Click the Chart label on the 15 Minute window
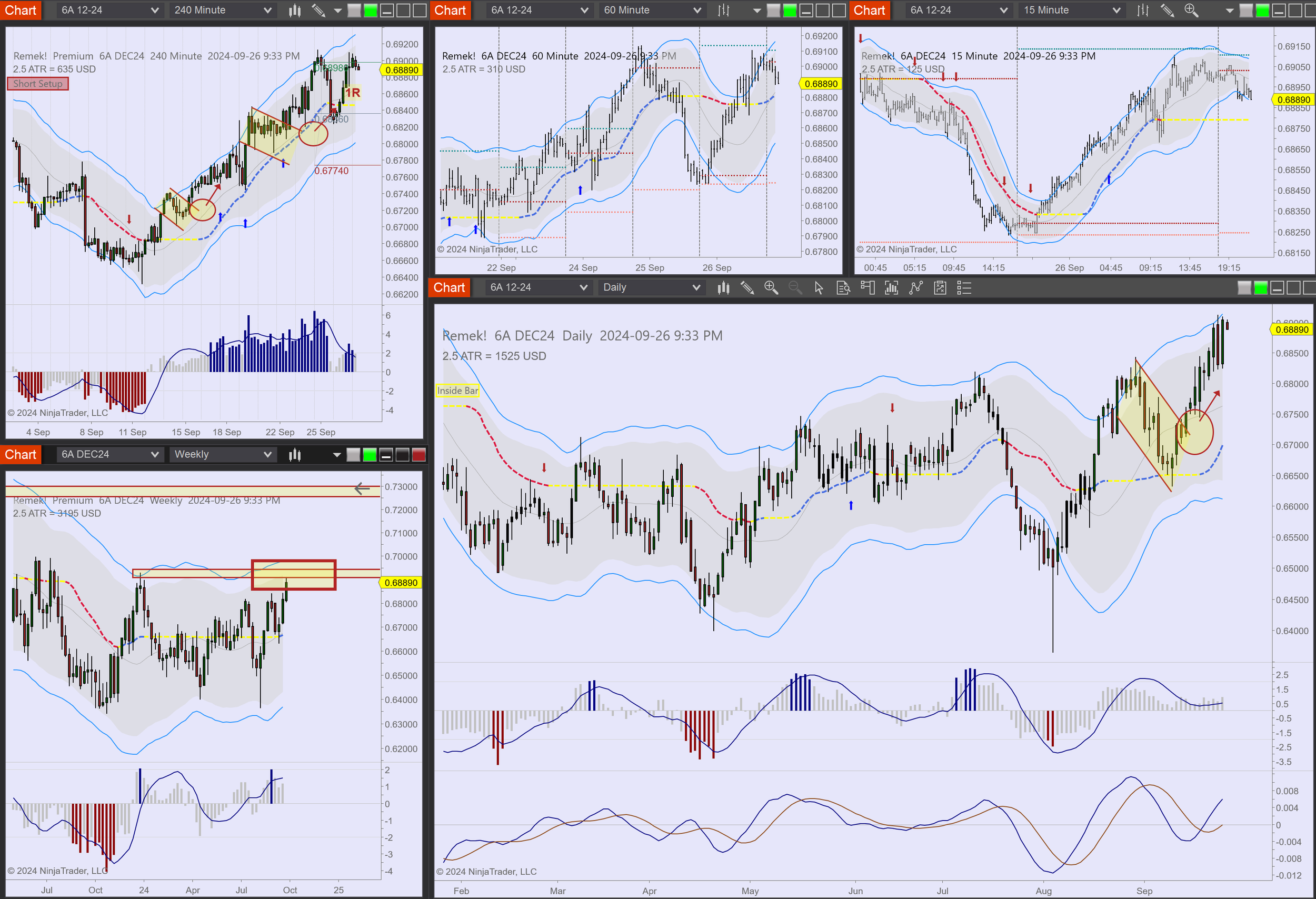Viewport: 1316px width, 899px height. pyautogui.click(x=869, y=9)
